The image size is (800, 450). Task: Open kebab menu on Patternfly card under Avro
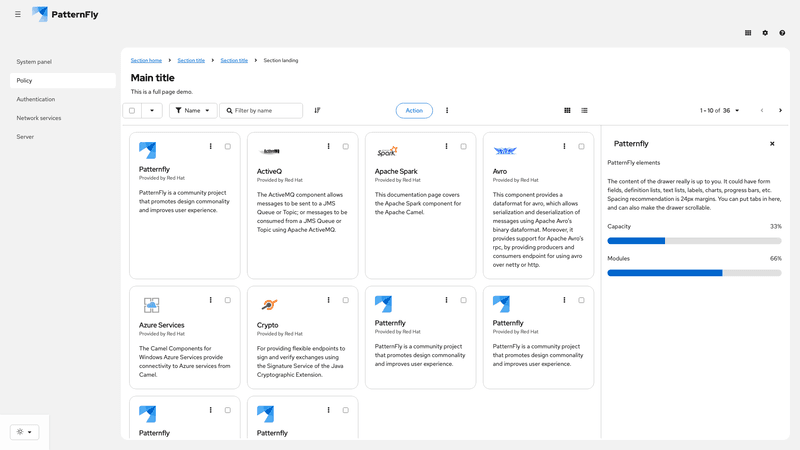point(564,300)
